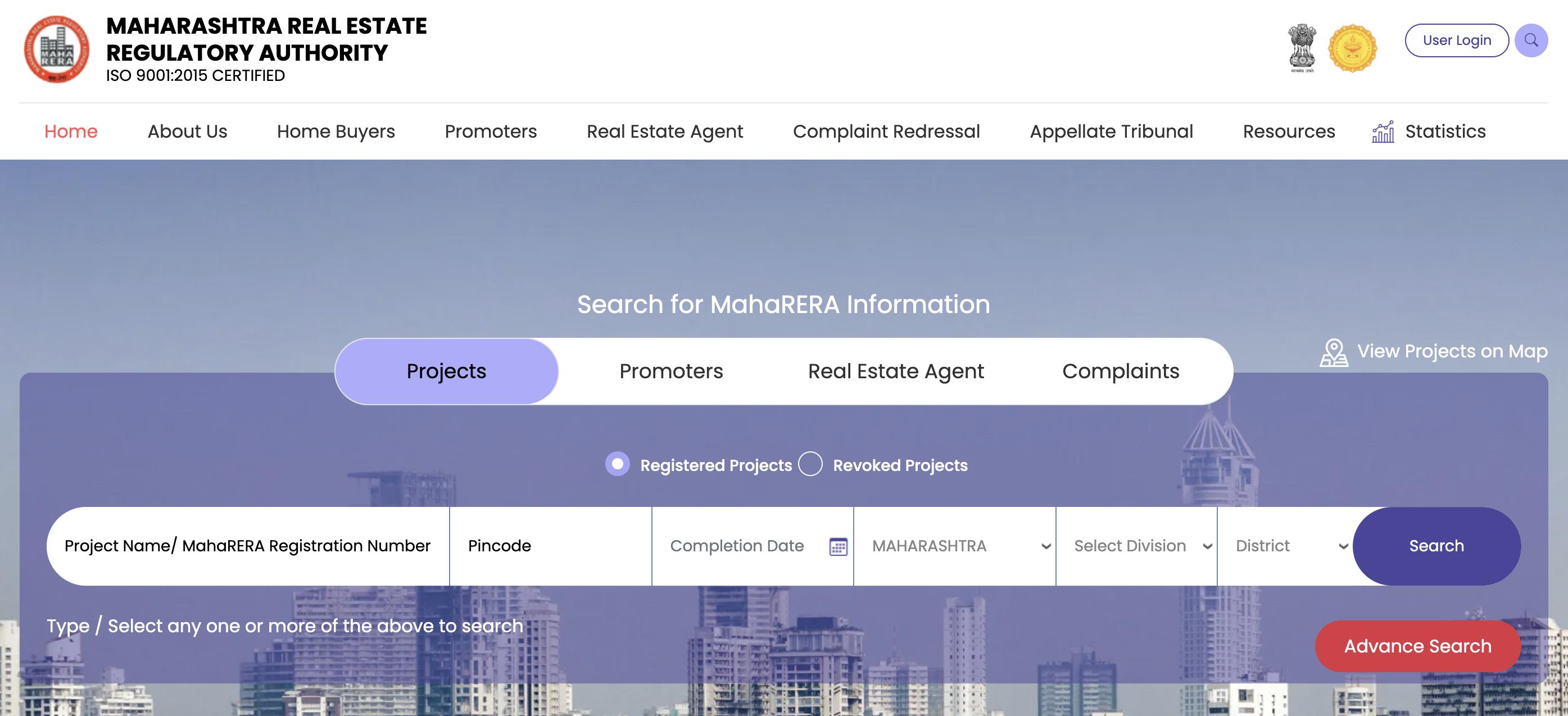Open the Completion Date calendar icon
Viewport: 1568px width, 716px height.
pos(838,547)
